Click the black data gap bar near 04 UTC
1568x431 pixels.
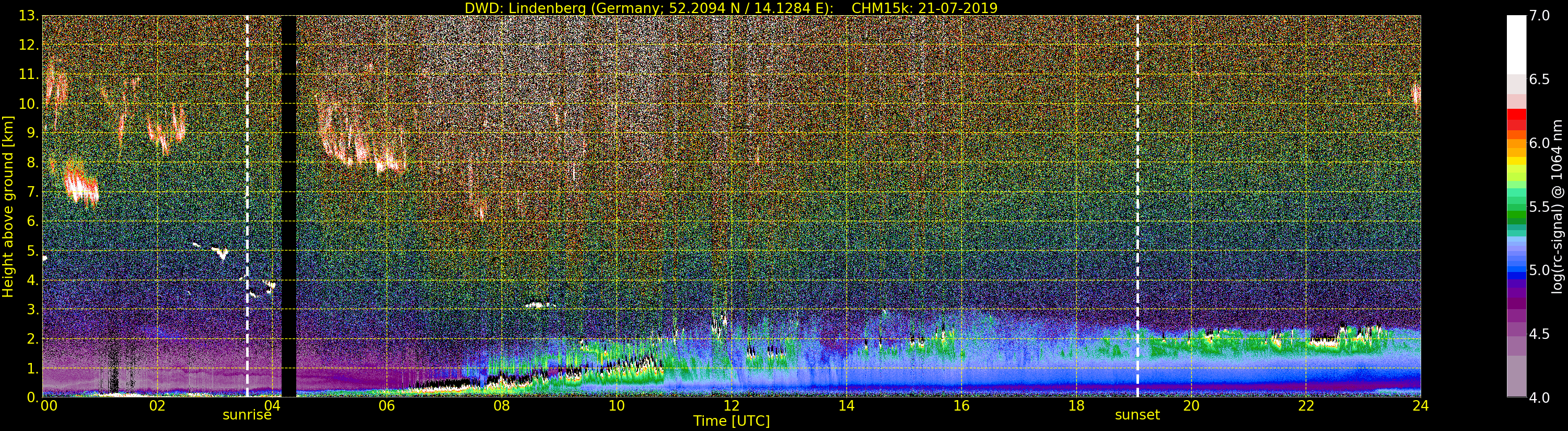pos(288,206)
